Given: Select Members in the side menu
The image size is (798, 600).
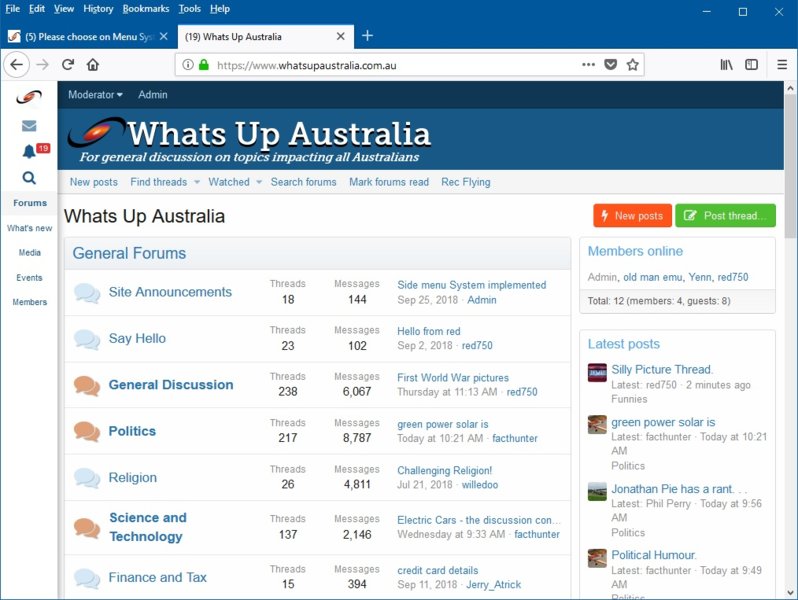Looking at the screenshot, I should click(x=30, y=302).
